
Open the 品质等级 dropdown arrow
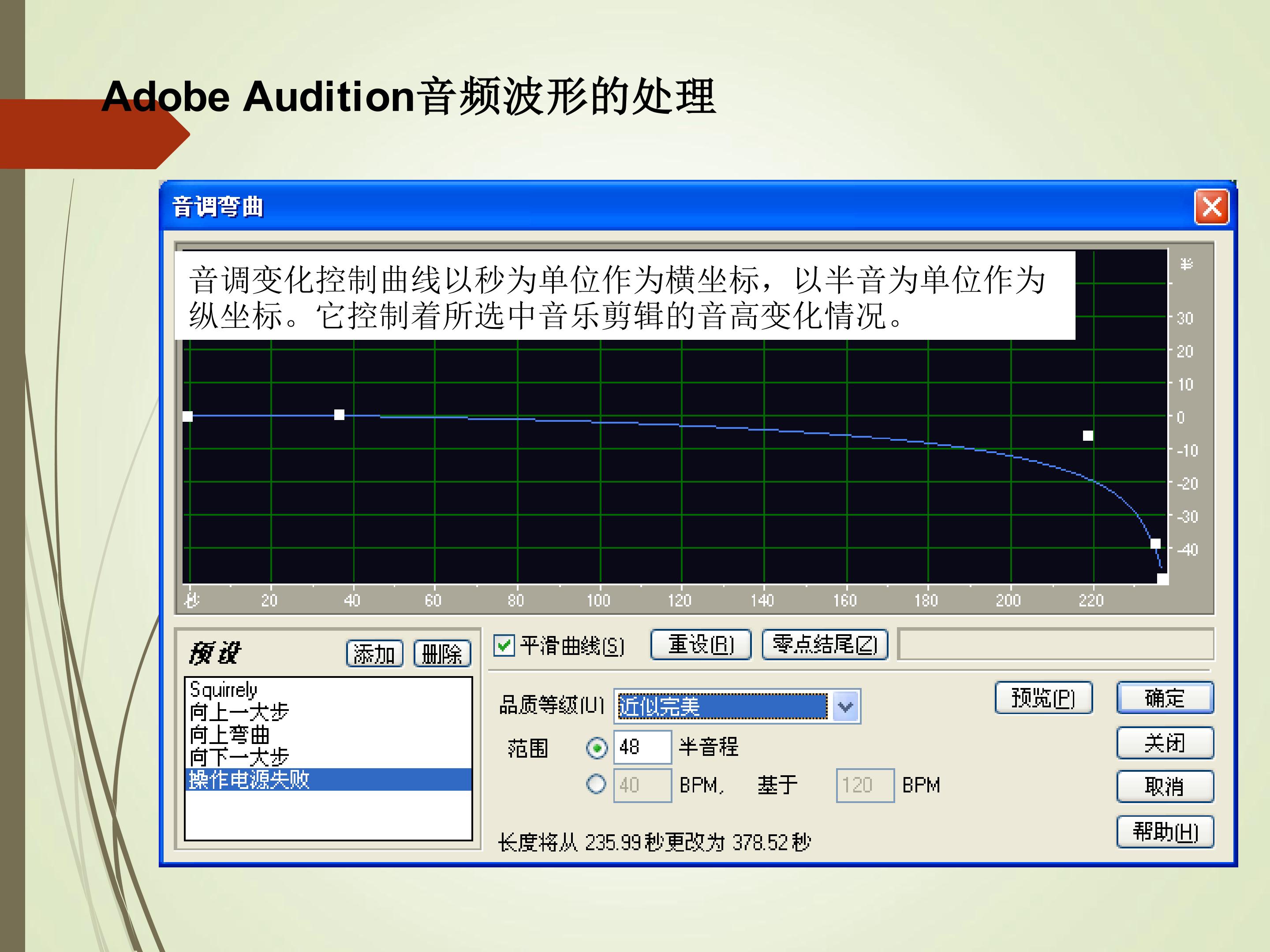pos(845,707)
